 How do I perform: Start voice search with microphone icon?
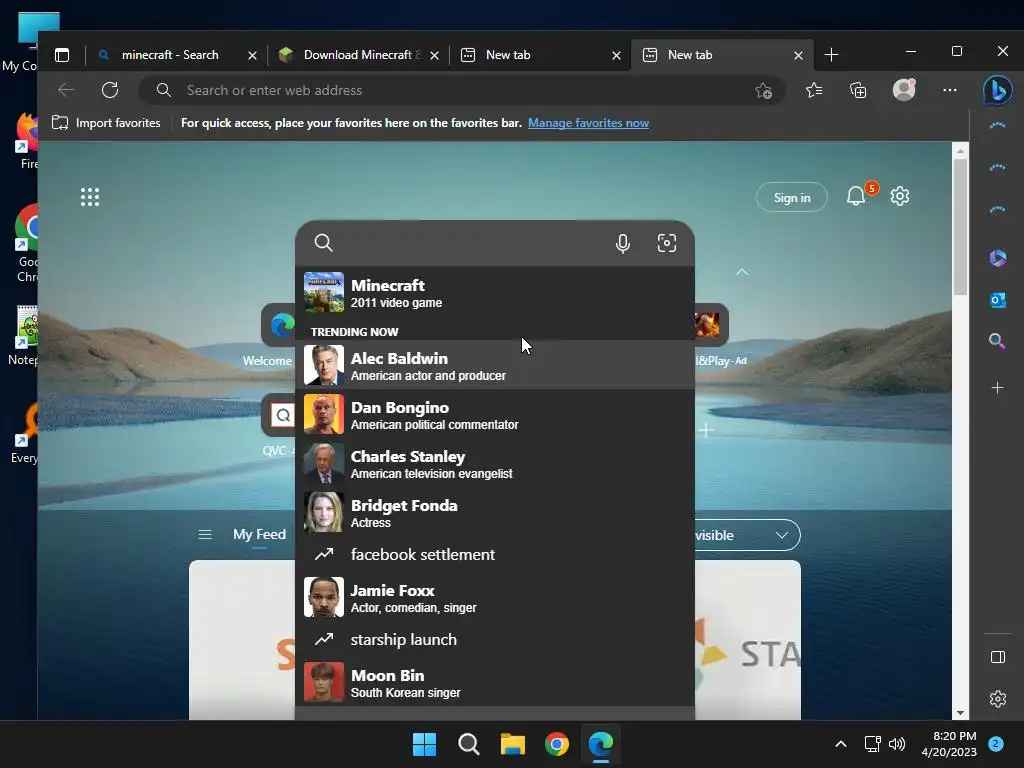point(623,244)
